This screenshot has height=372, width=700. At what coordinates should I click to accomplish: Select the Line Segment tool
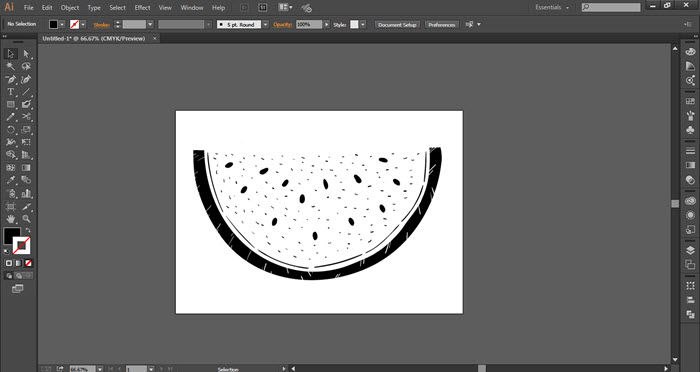coord(26,92)
